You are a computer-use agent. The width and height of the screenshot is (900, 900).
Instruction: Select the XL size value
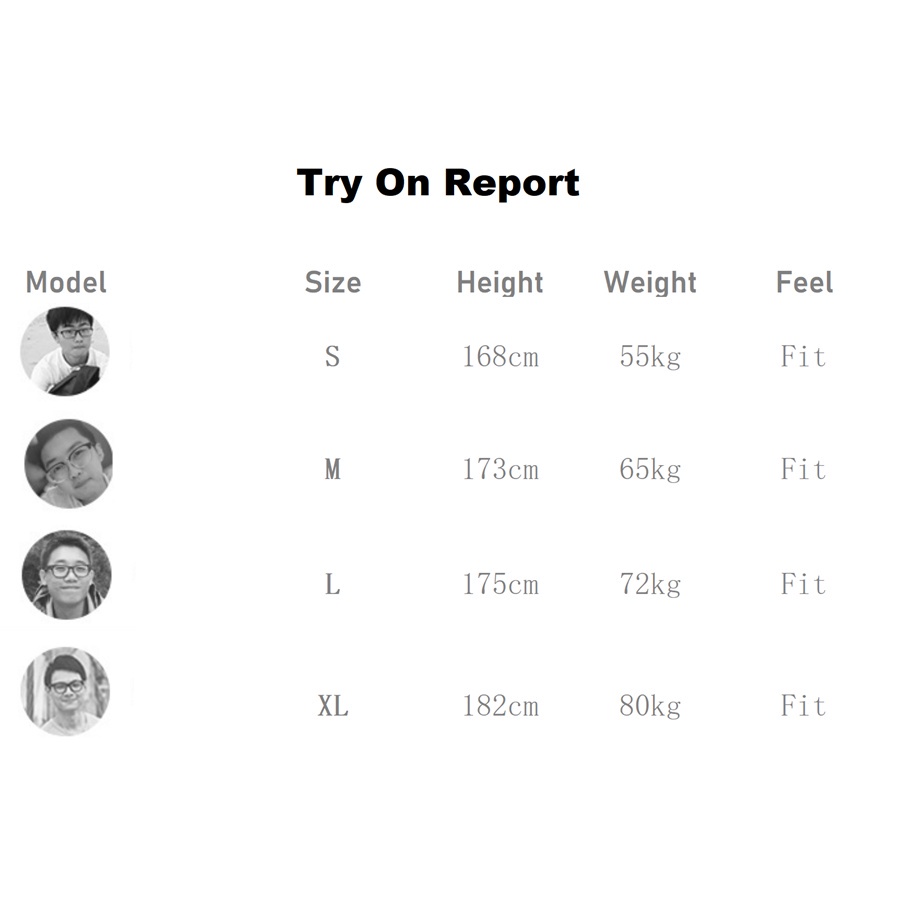click(333, 707)
